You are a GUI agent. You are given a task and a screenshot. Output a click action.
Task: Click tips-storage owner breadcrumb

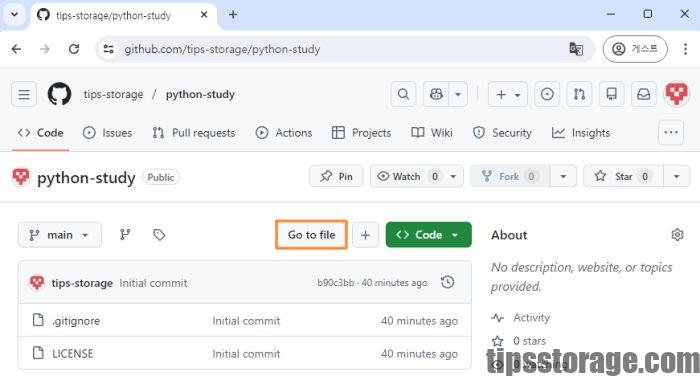[113, 94]
